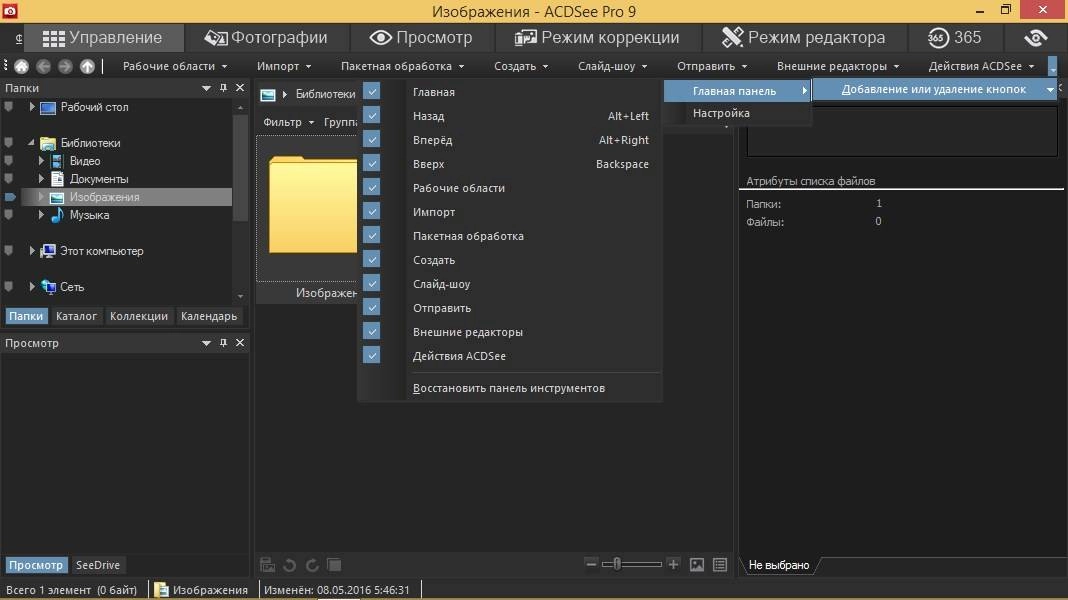The height and width of the screenshot is (600, 1068).
Task: Switch to thumbnail view mode icon
Action: coord(697,565)
